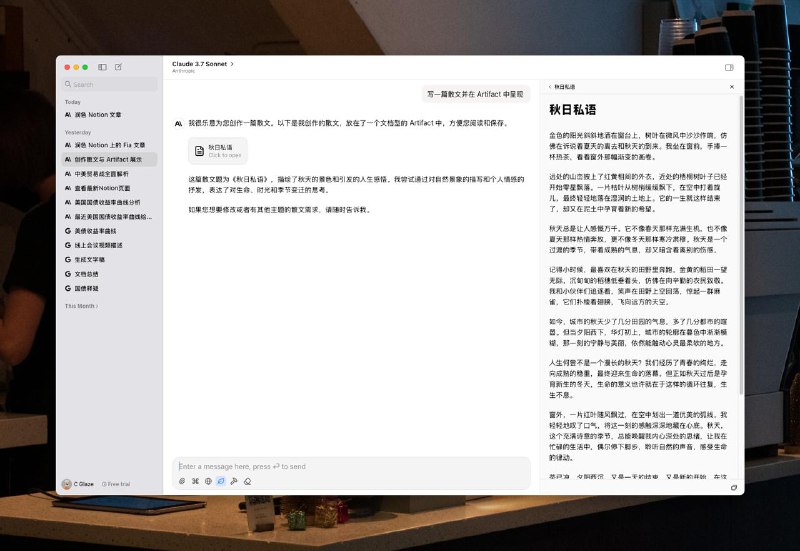
Task: Click the command shortcut icon below input
Action: coord(195,481)
